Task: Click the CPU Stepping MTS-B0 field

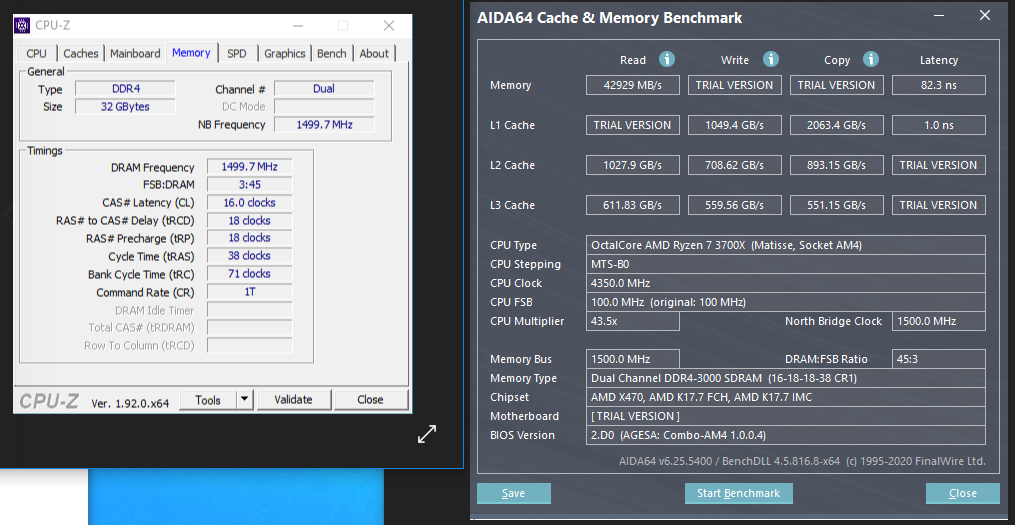Action: (786, 264)
